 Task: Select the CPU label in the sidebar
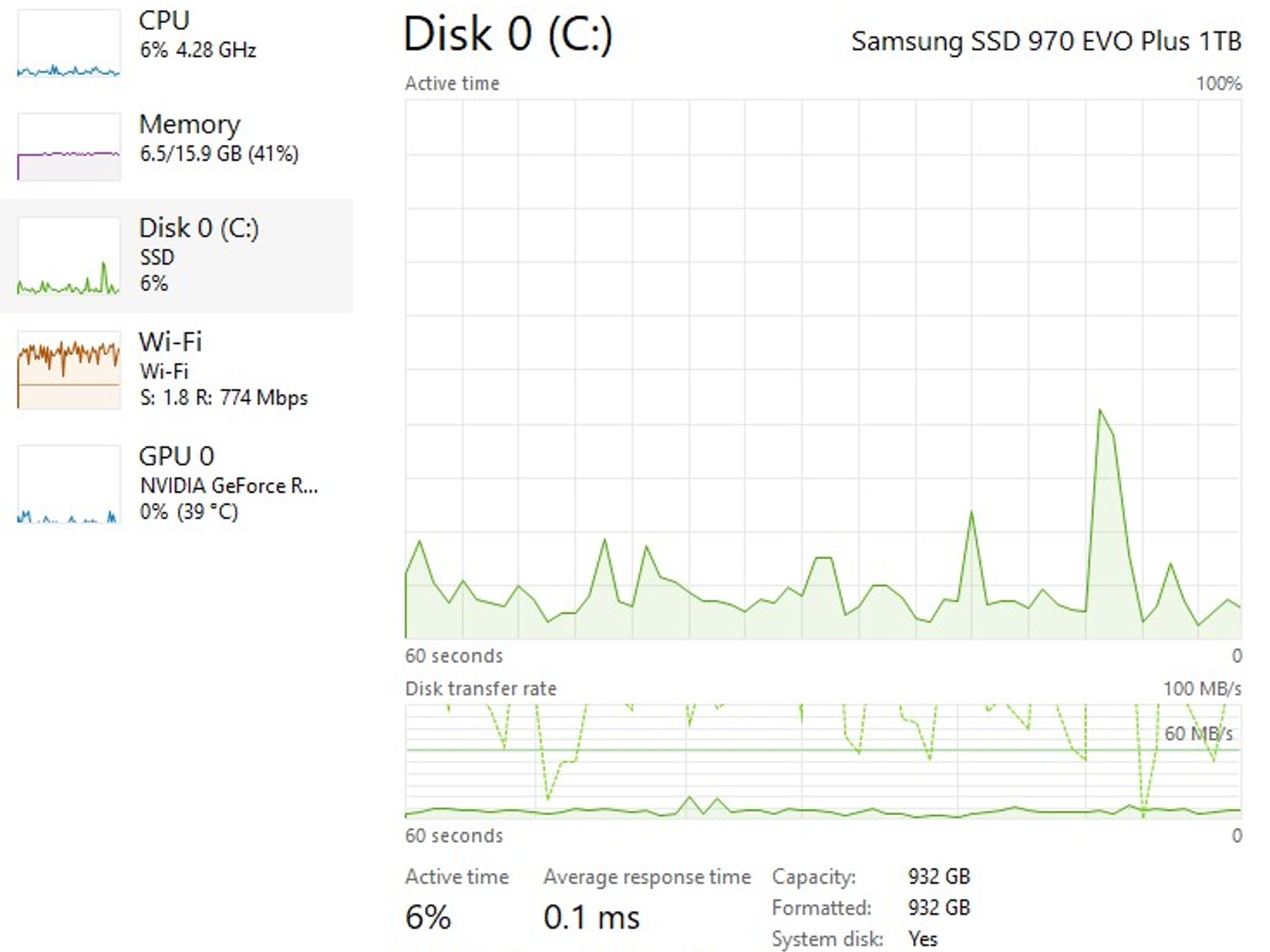coord(164,20)
